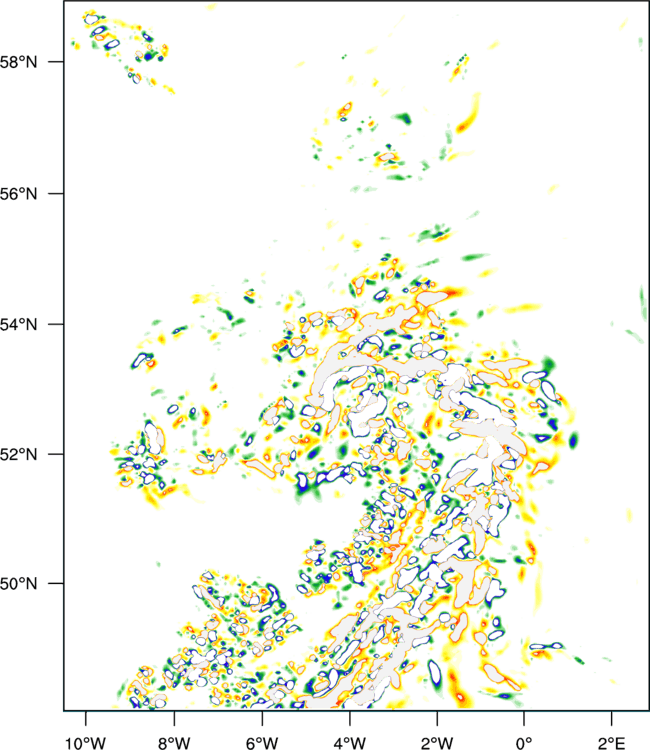Click the 58°N latitude label

point(19,62)
